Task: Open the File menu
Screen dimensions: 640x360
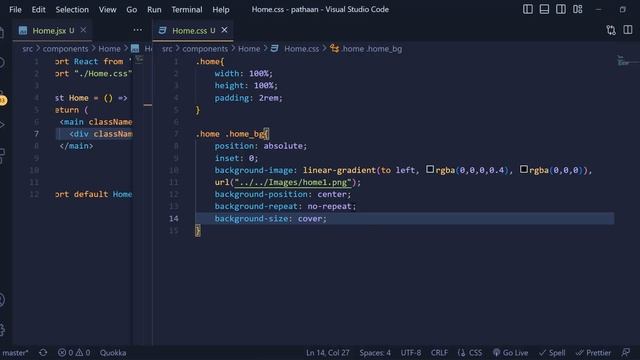Action: point(15,9)
